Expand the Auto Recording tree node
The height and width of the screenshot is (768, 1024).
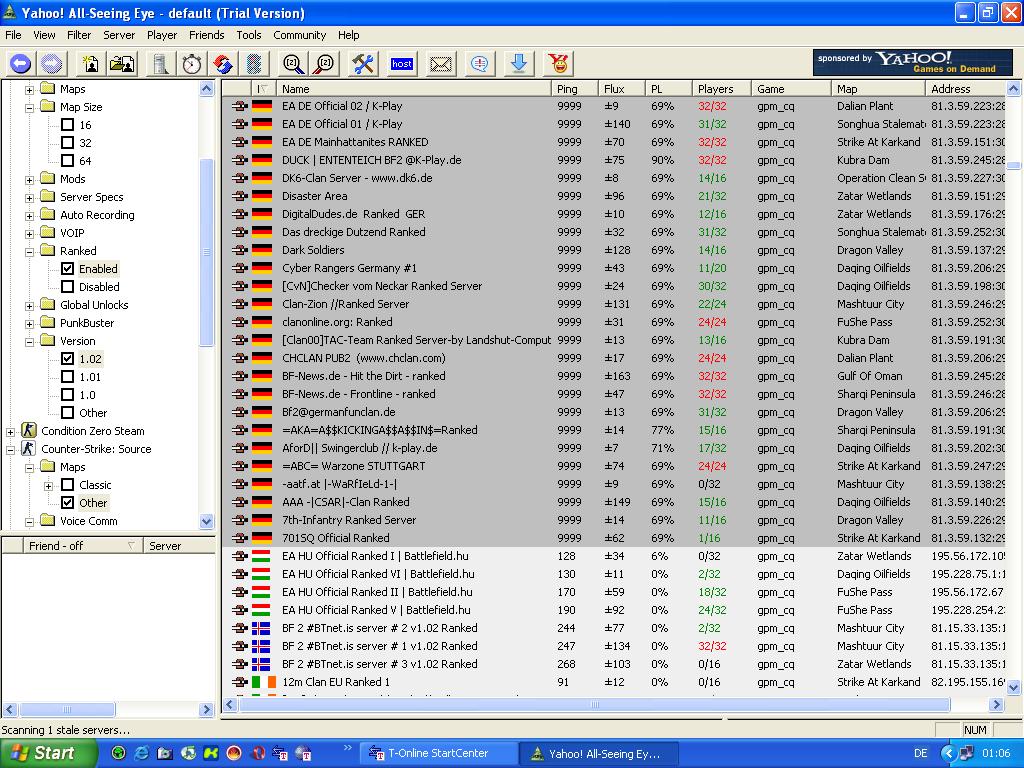(29, 216)
